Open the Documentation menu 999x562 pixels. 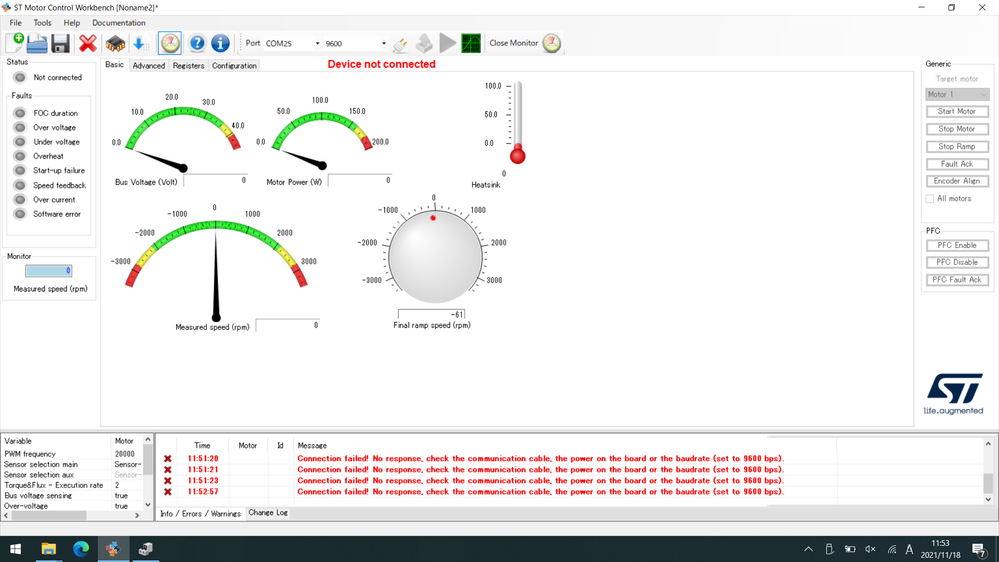point(119,23)
